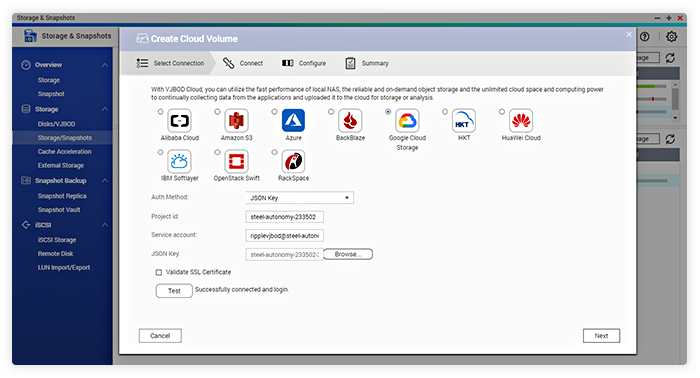
Task: Select the Google Cloud Storage radio button
Action: tap(388, 112)
